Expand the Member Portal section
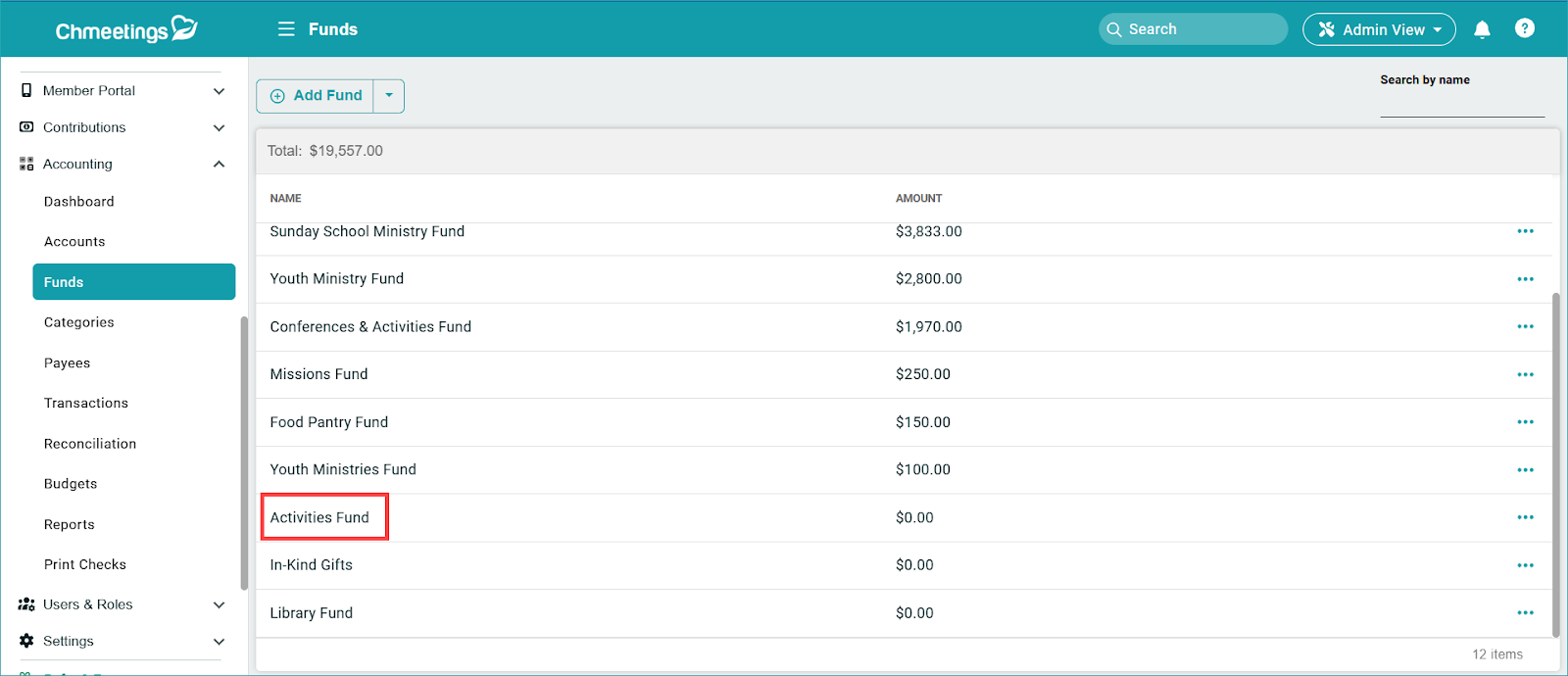This screenshot has height=676, width=1568. click(x=219, y=91)
